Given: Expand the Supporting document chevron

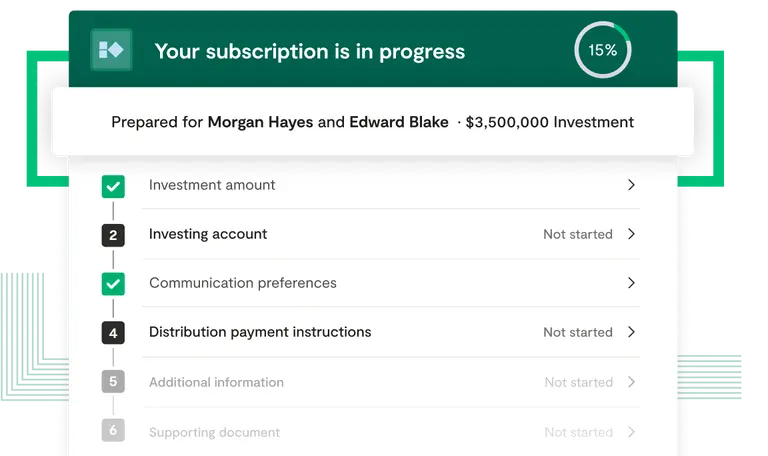Looking at the screenshot, I should [631, 432].
